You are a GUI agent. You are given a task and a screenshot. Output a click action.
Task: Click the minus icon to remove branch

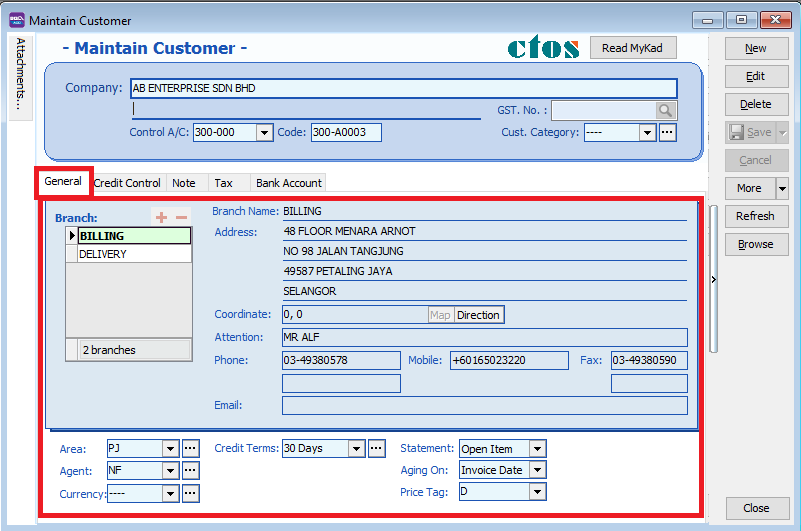point(181,217)
